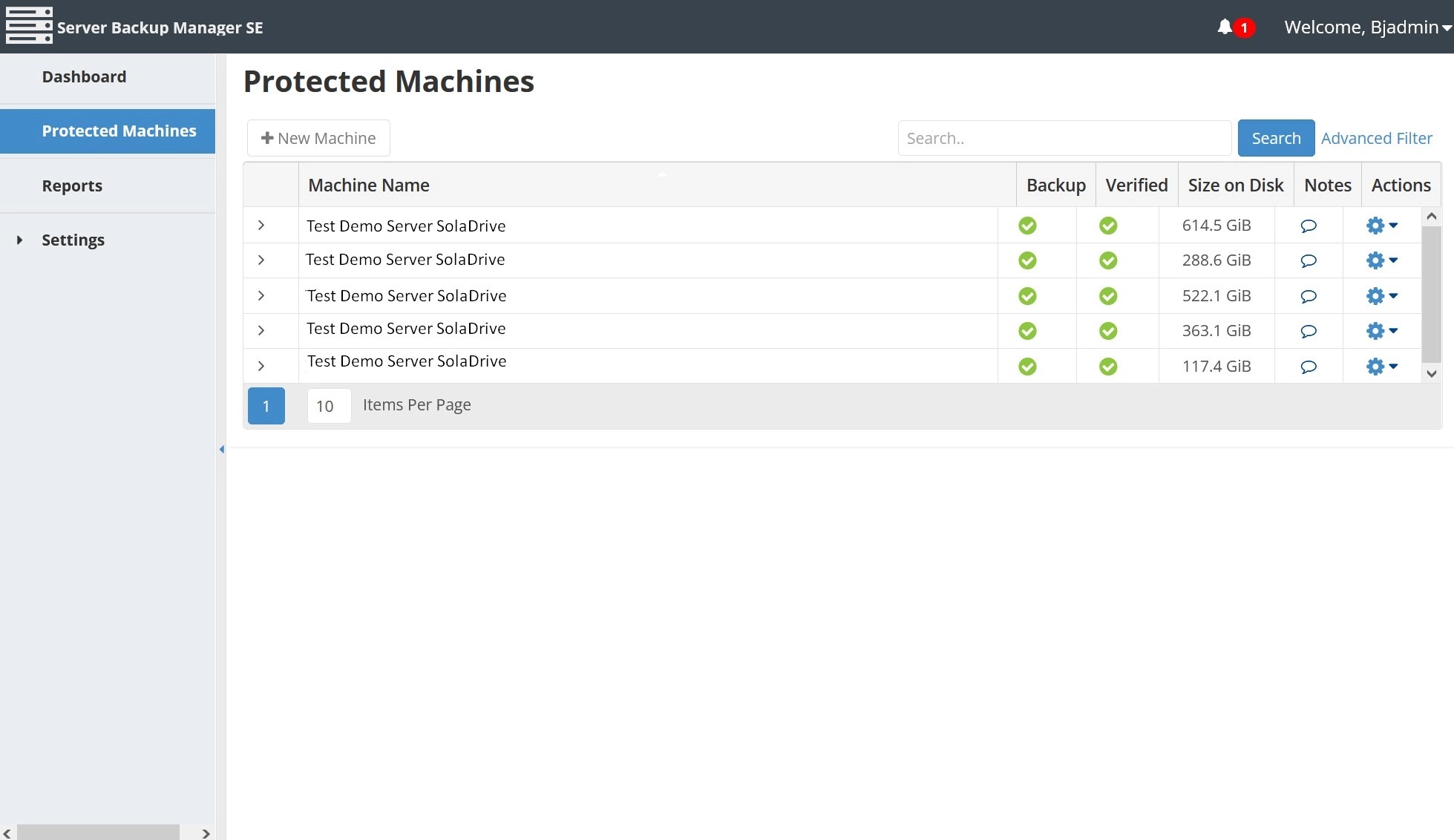Expand the first Test Demo Server row
Image resolution: width=1454 pixels, height=840 pixels.
point(261,226)
